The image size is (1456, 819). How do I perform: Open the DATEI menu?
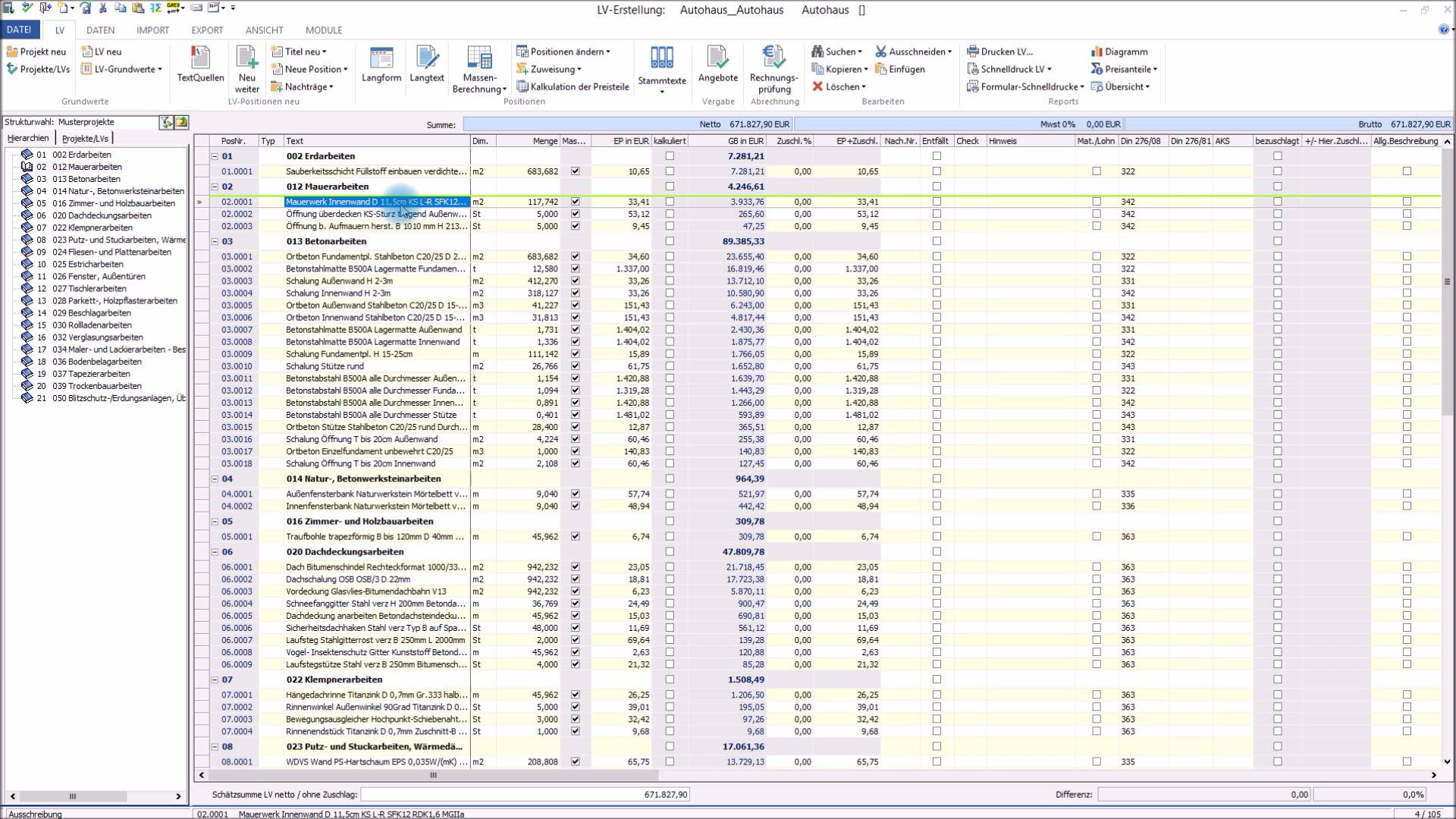[19, 30]
